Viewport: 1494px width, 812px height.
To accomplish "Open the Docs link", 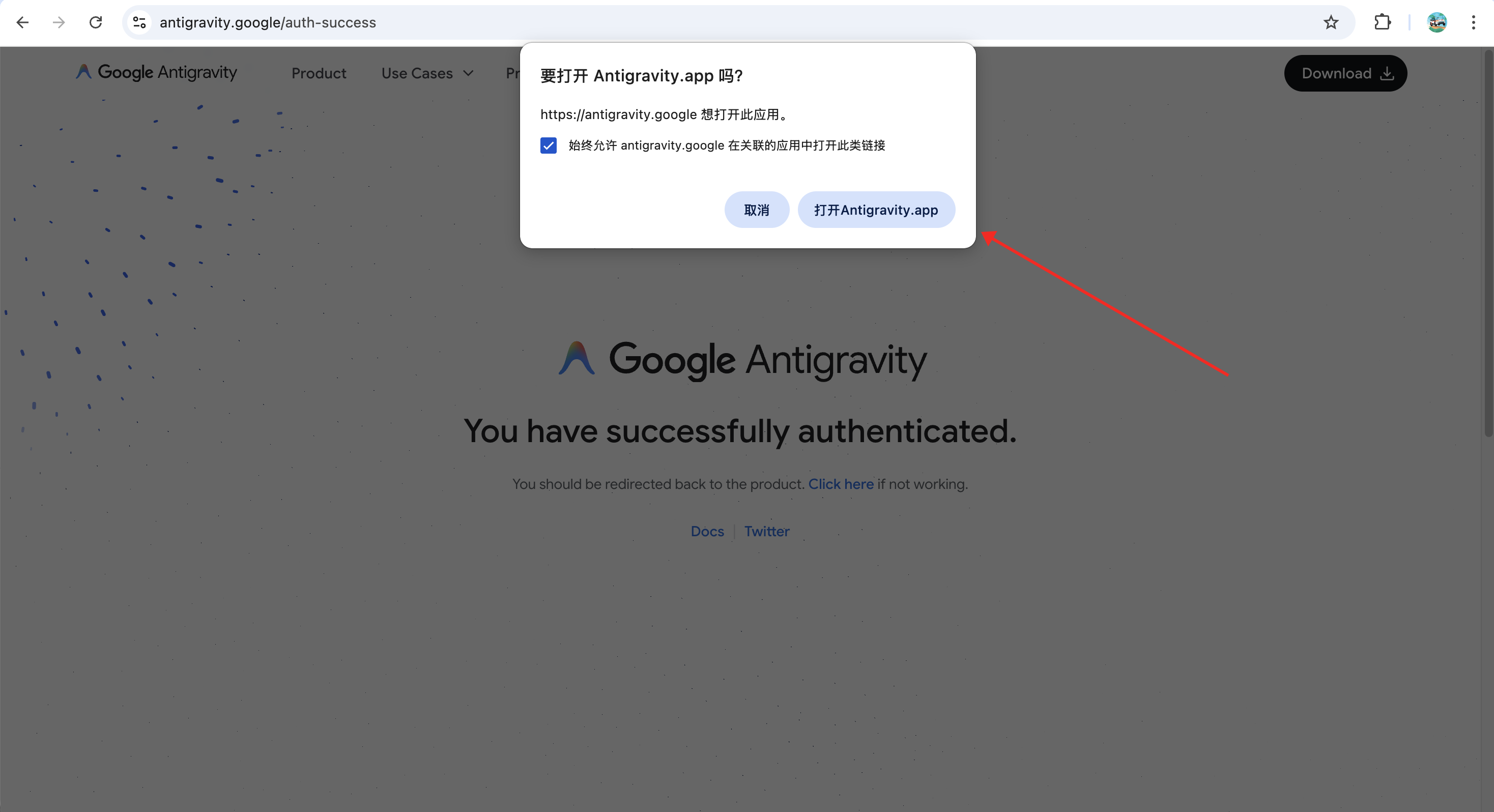I will (x=707, y=531).
